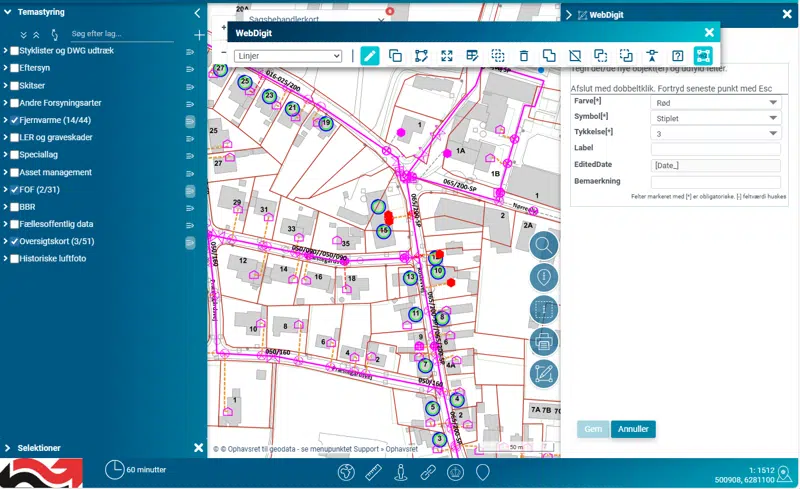Click the Gem save button
Screen dimensions: 800x489
pyautogui.click(x=593, y=429)
